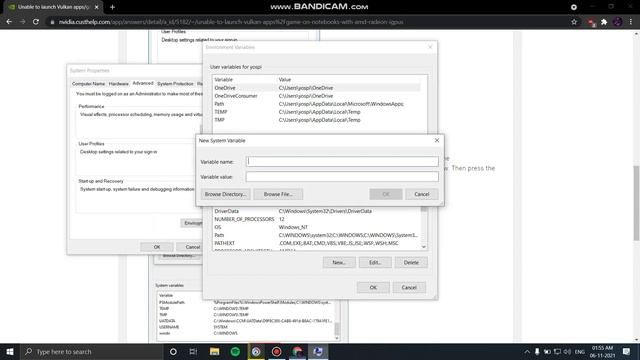This screenshot has height=360, width=640.
Task: Click New button under system variables list
Action: [339, 262]
